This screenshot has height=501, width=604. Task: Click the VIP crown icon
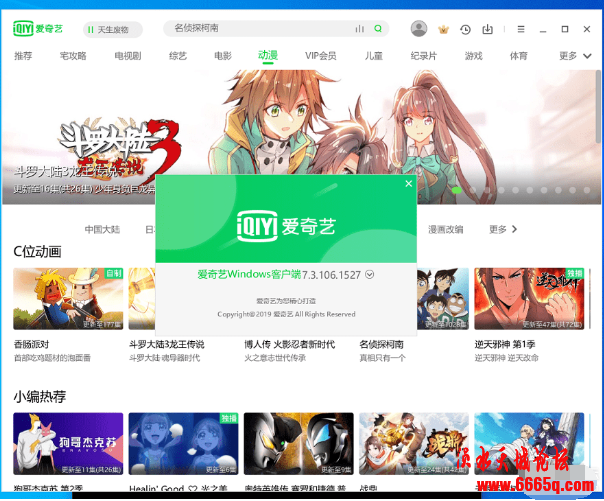(x=443, y=29)
